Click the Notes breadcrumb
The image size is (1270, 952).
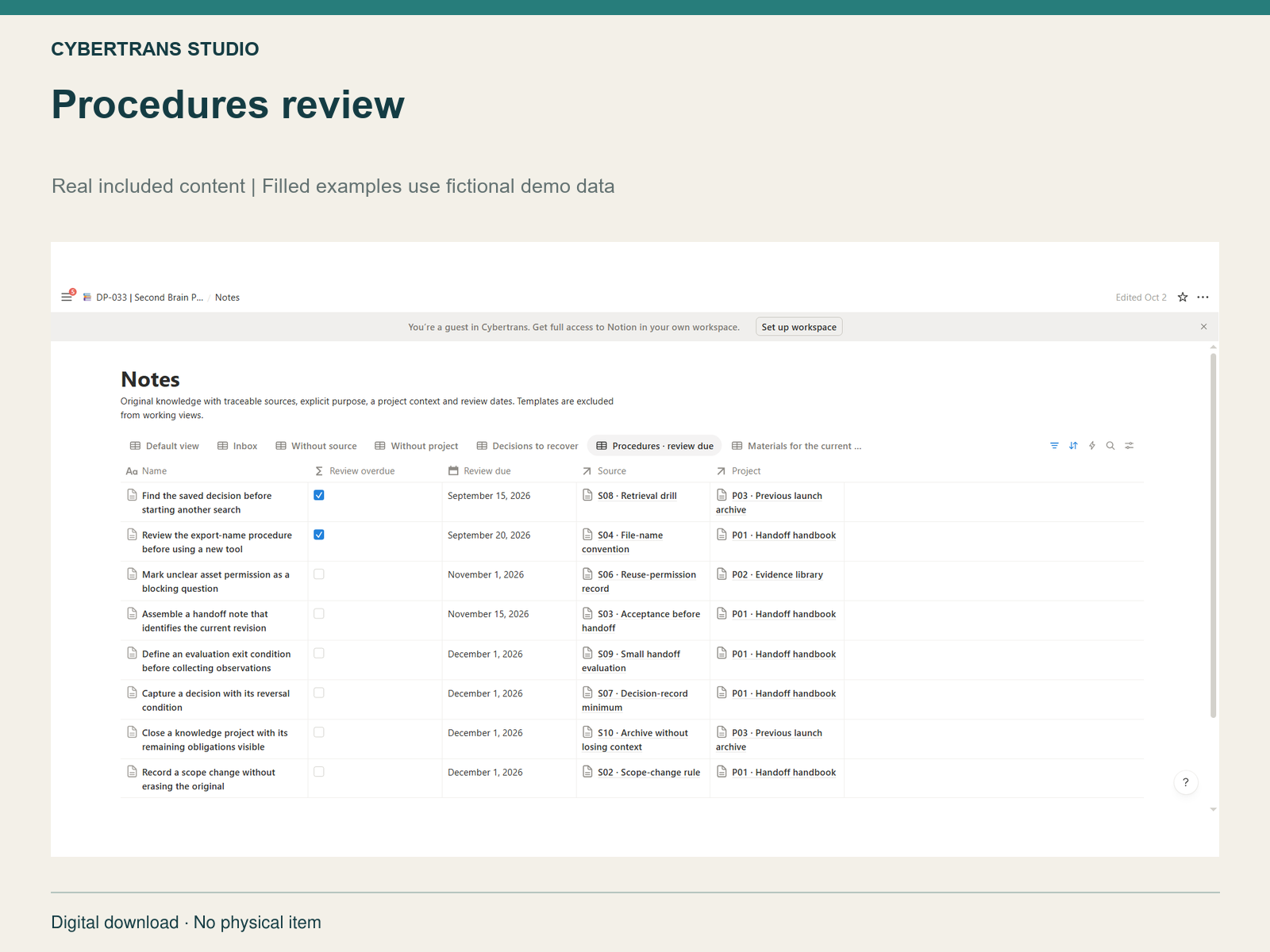[227, 297]
